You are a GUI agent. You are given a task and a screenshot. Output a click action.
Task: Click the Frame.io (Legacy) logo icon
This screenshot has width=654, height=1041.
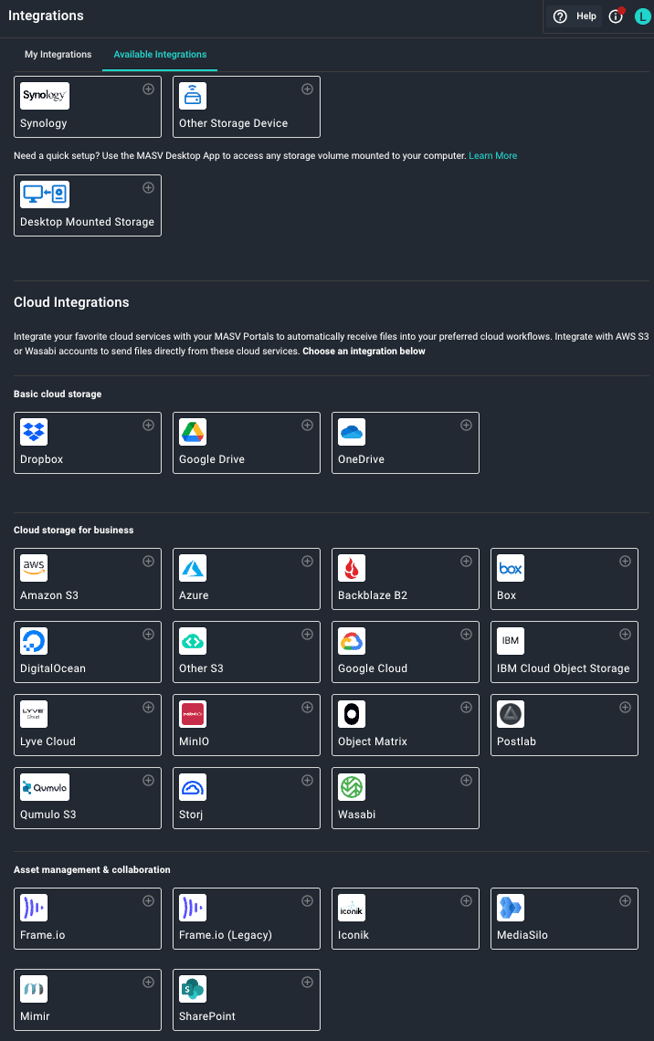click(x=193, y=908)
